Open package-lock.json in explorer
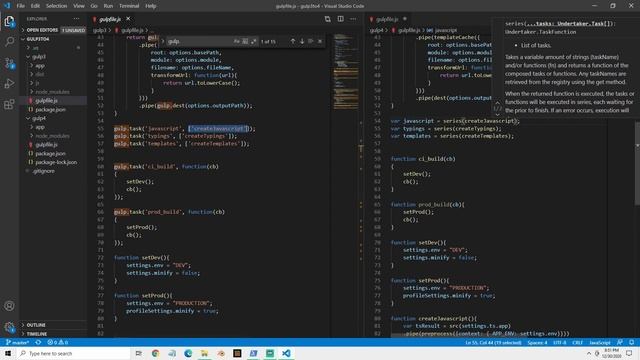The image size is (640, 360). coord(53,162)
